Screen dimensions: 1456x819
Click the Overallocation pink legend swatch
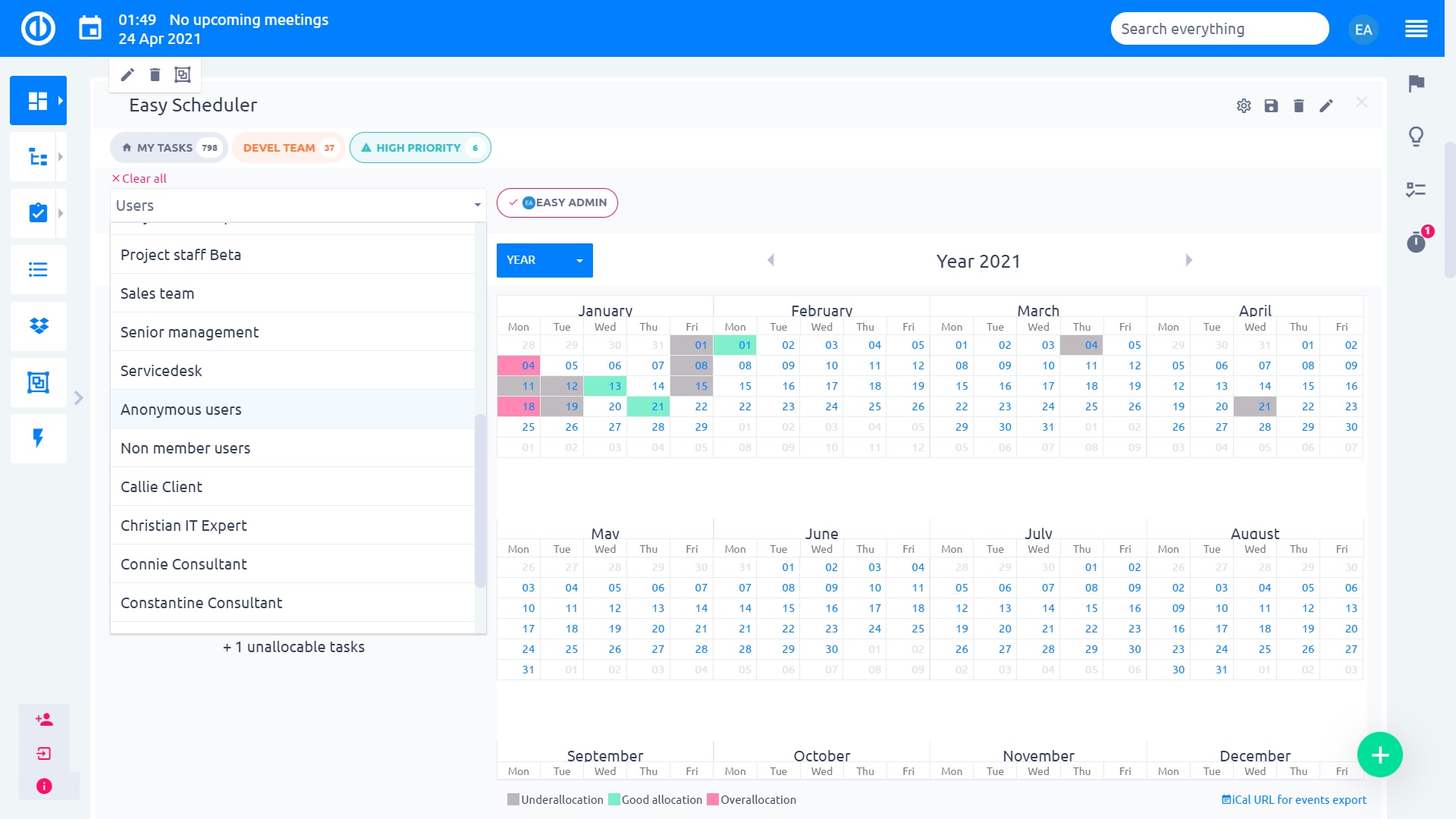pos(713,800)
